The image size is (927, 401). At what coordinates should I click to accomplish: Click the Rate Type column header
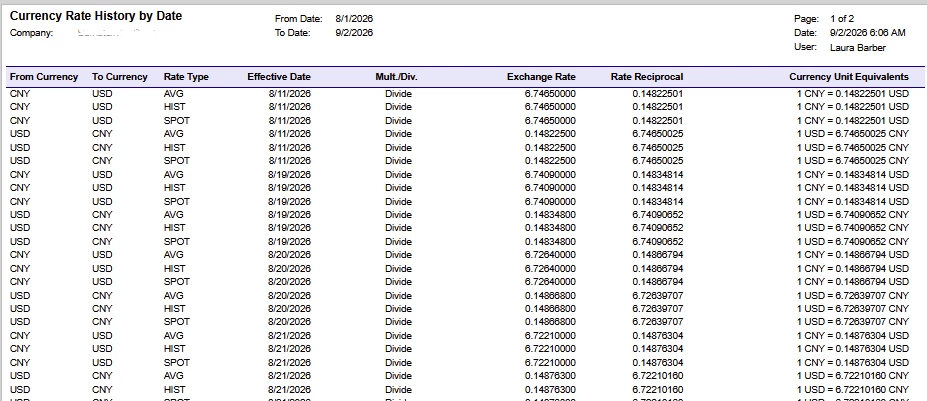point(186,77)
